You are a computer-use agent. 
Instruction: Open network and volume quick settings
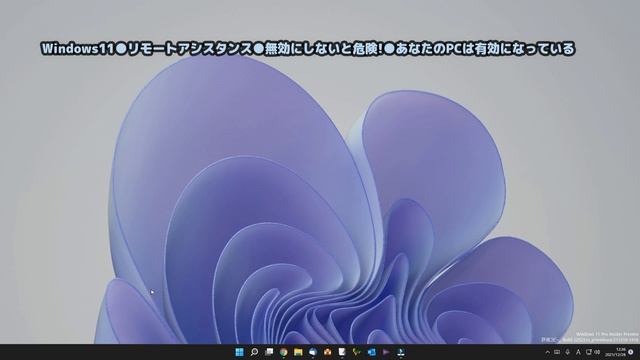(593, 352)
